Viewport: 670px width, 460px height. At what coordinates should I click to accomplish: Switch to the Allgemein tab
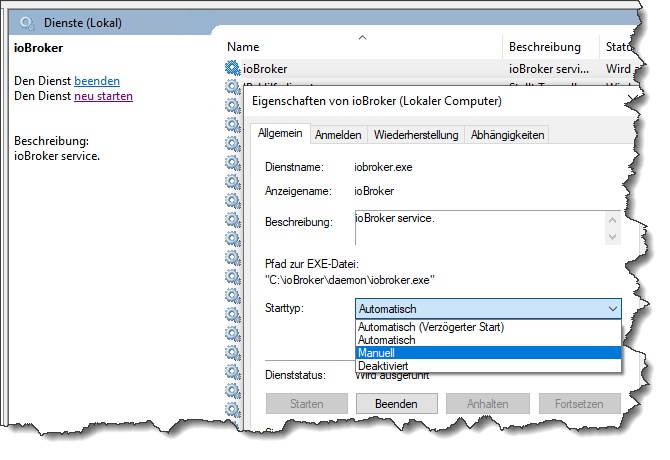point(280,133)
